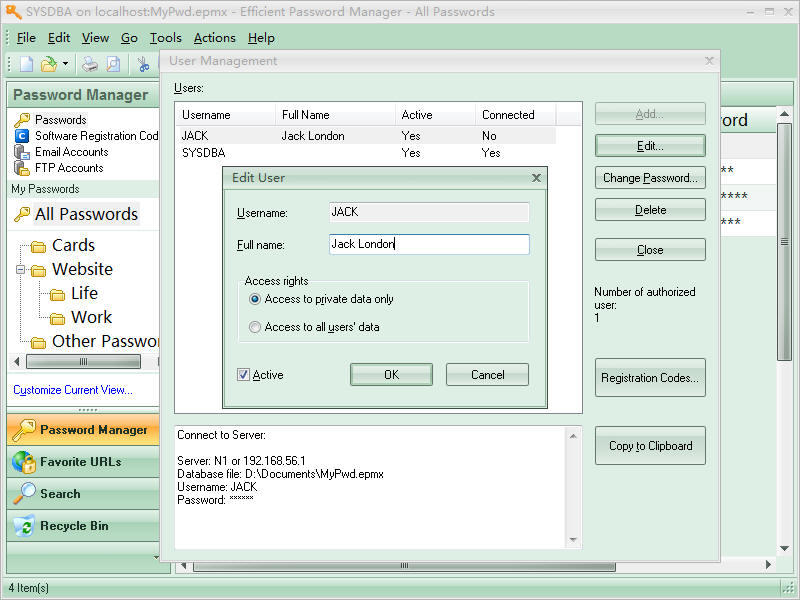800x600 pixels.
Task: Click Change Password... button
Action: click(x=650, y=178)
